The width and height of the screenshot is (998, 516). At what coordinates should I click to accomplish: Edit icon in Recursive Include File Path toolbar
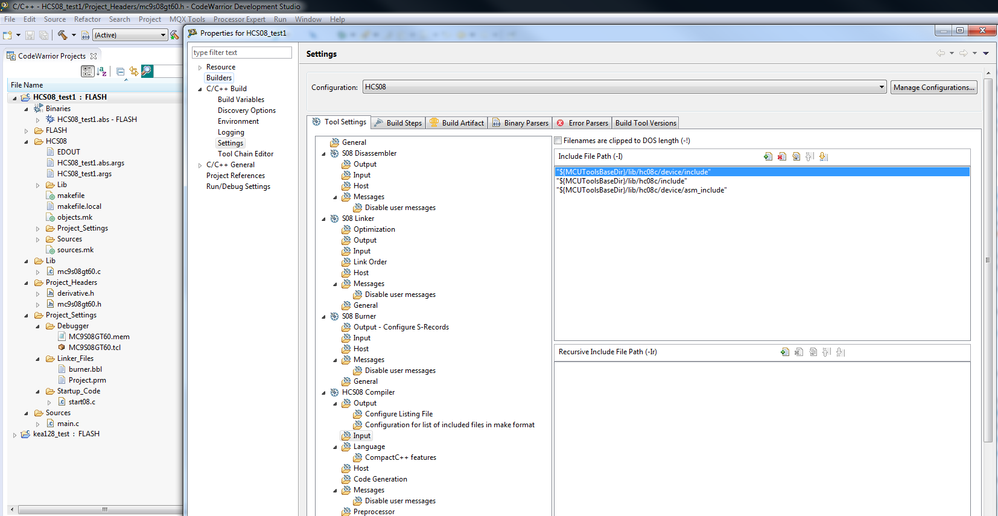point(813,352)
